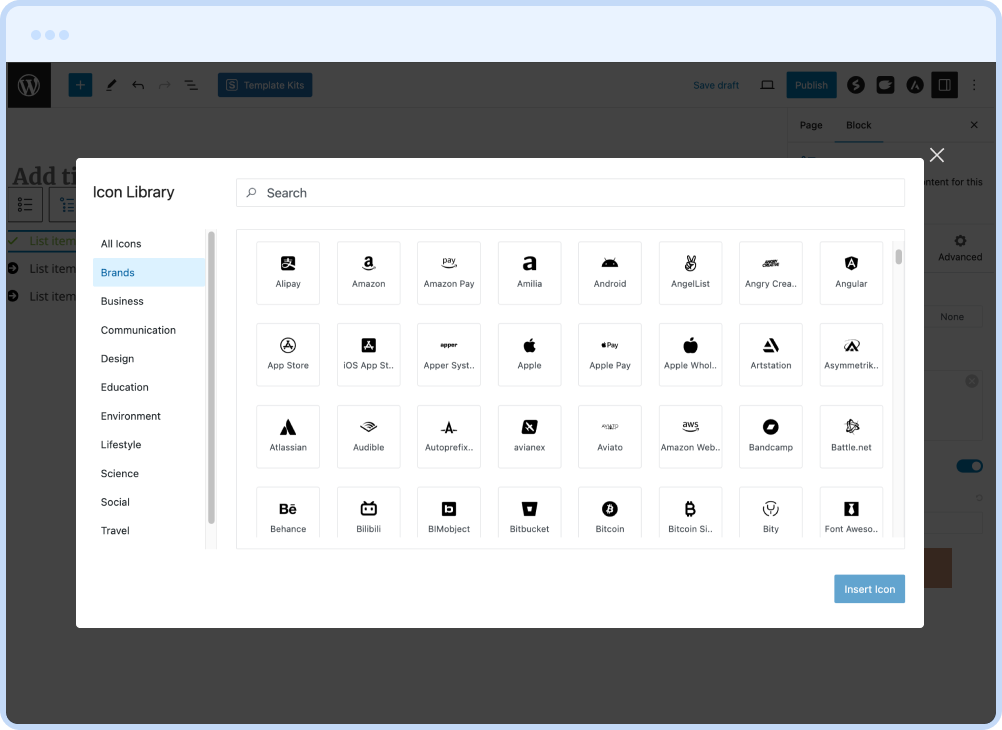Focus the icon library Search field
Screen dimensions: 1002x730
570,192
